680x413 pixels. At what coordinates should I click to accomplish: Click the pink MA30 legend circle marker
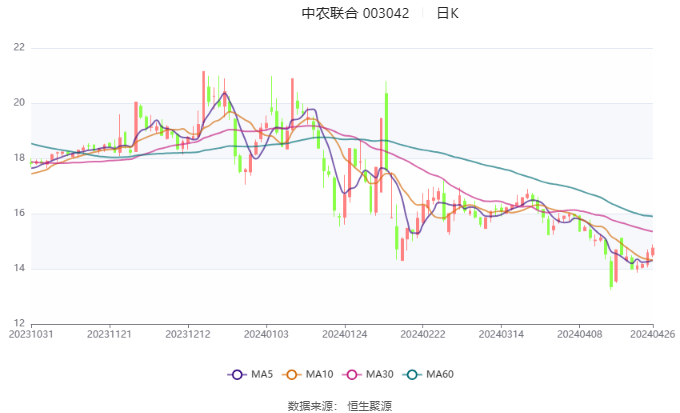(x=354, y=374)
